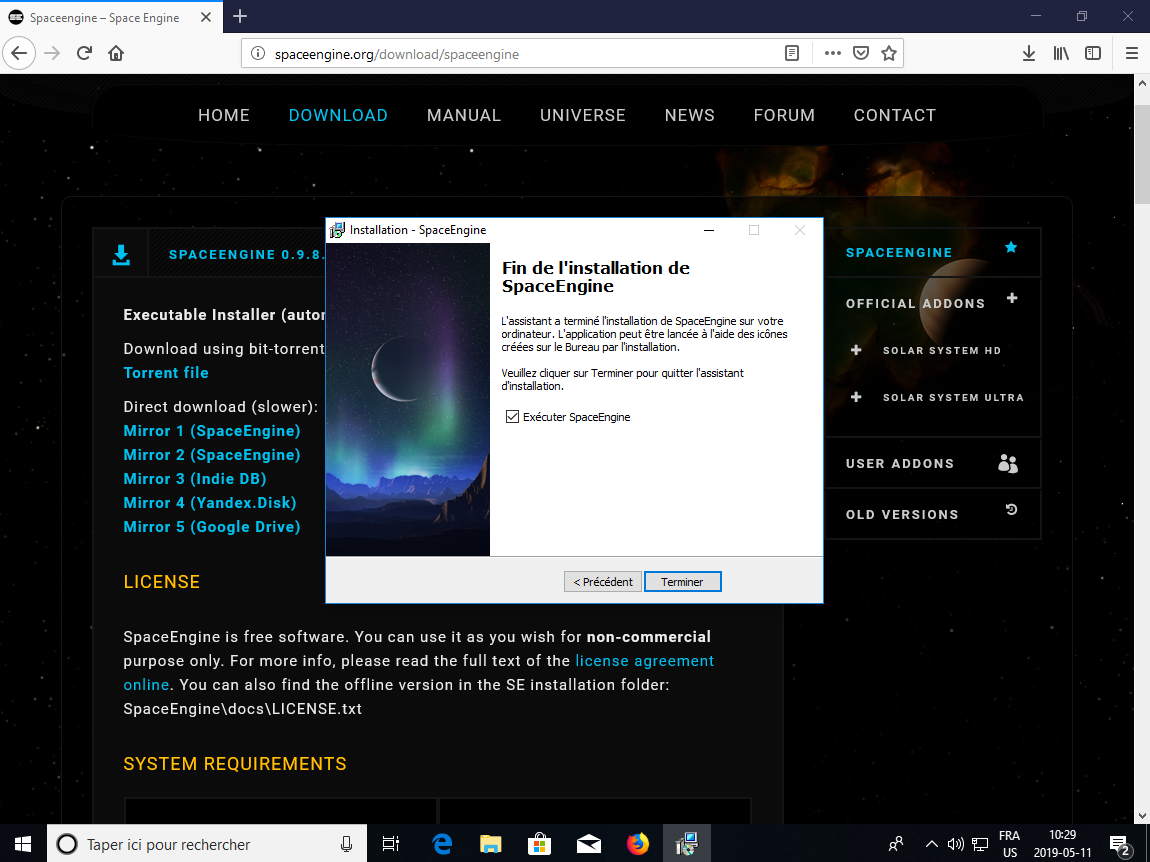Select SOLAR SYSTEM ULTRA sidebar entry
The width and height of the screenshot is (1150, 862).
(x=953, y=398)
